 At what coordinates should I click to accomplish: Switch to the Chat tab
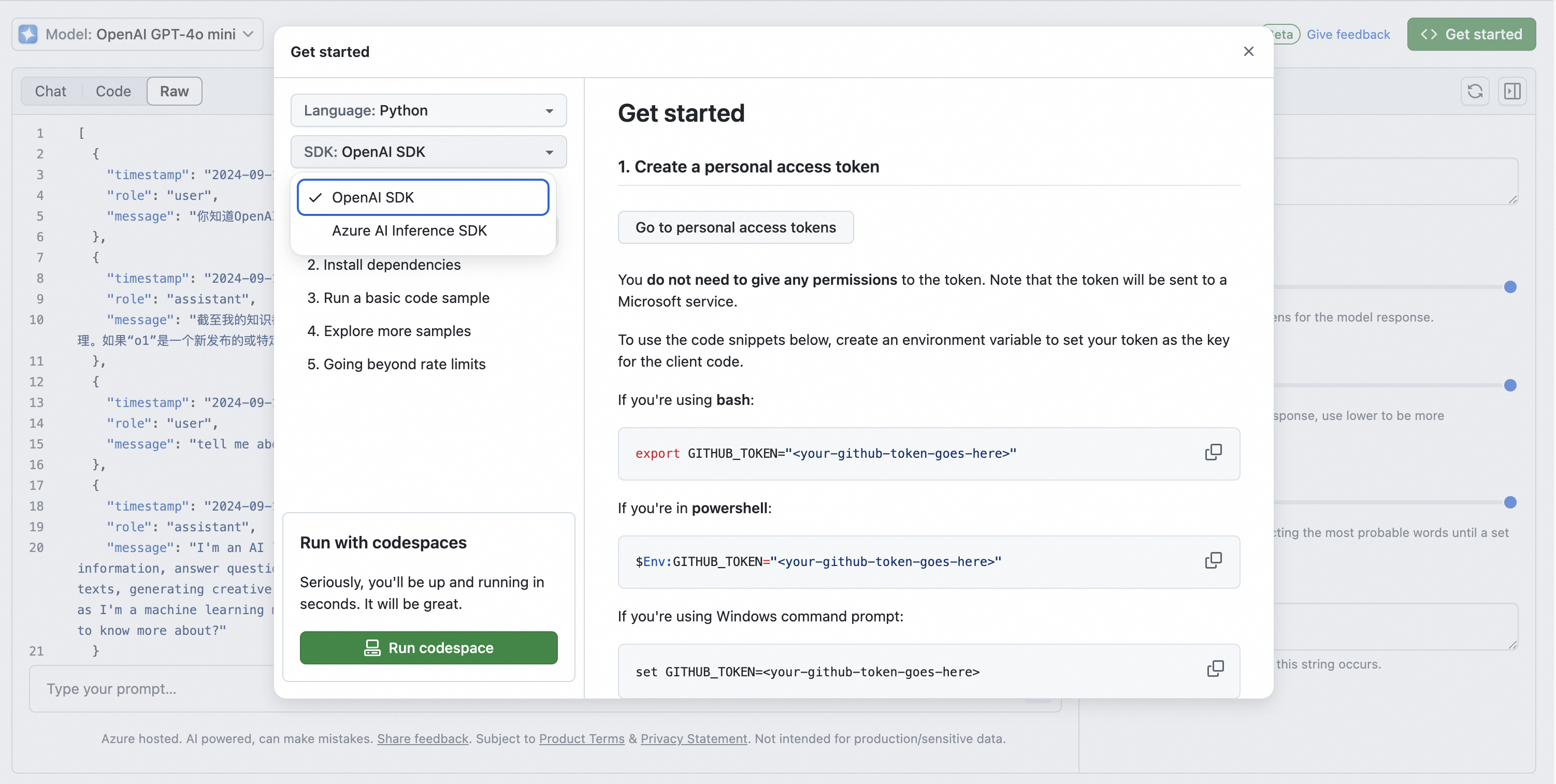coord(50,91)
